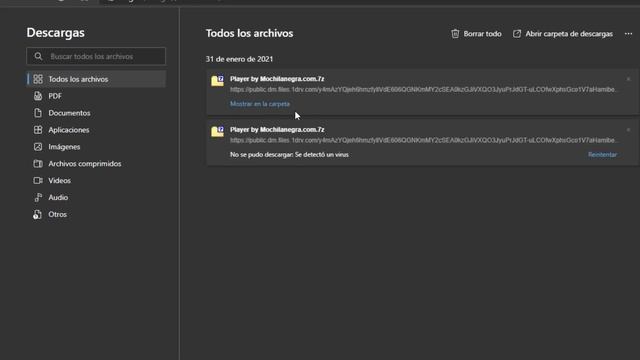Click URL of the failed download
The width and height of the screenshot is (640, 360).
tap(423, 140)
